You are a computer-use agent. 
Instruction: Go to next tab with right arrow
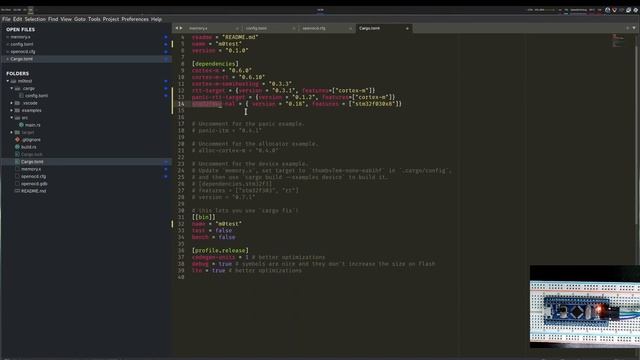click(x=181, y=28)
